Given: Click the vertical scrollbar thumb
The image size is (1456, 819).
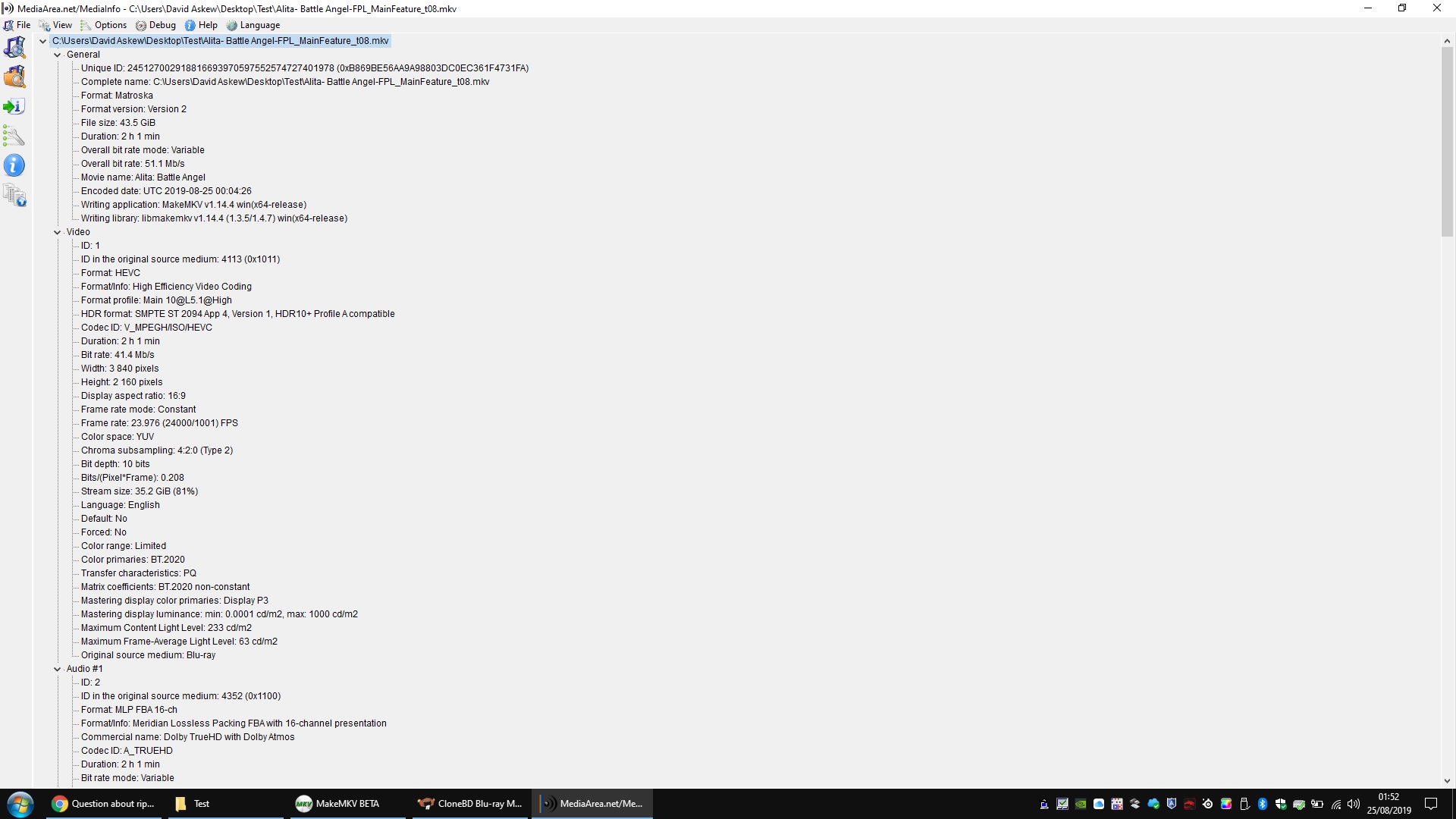Looking at the screenshot, I should pos(1447,143).
